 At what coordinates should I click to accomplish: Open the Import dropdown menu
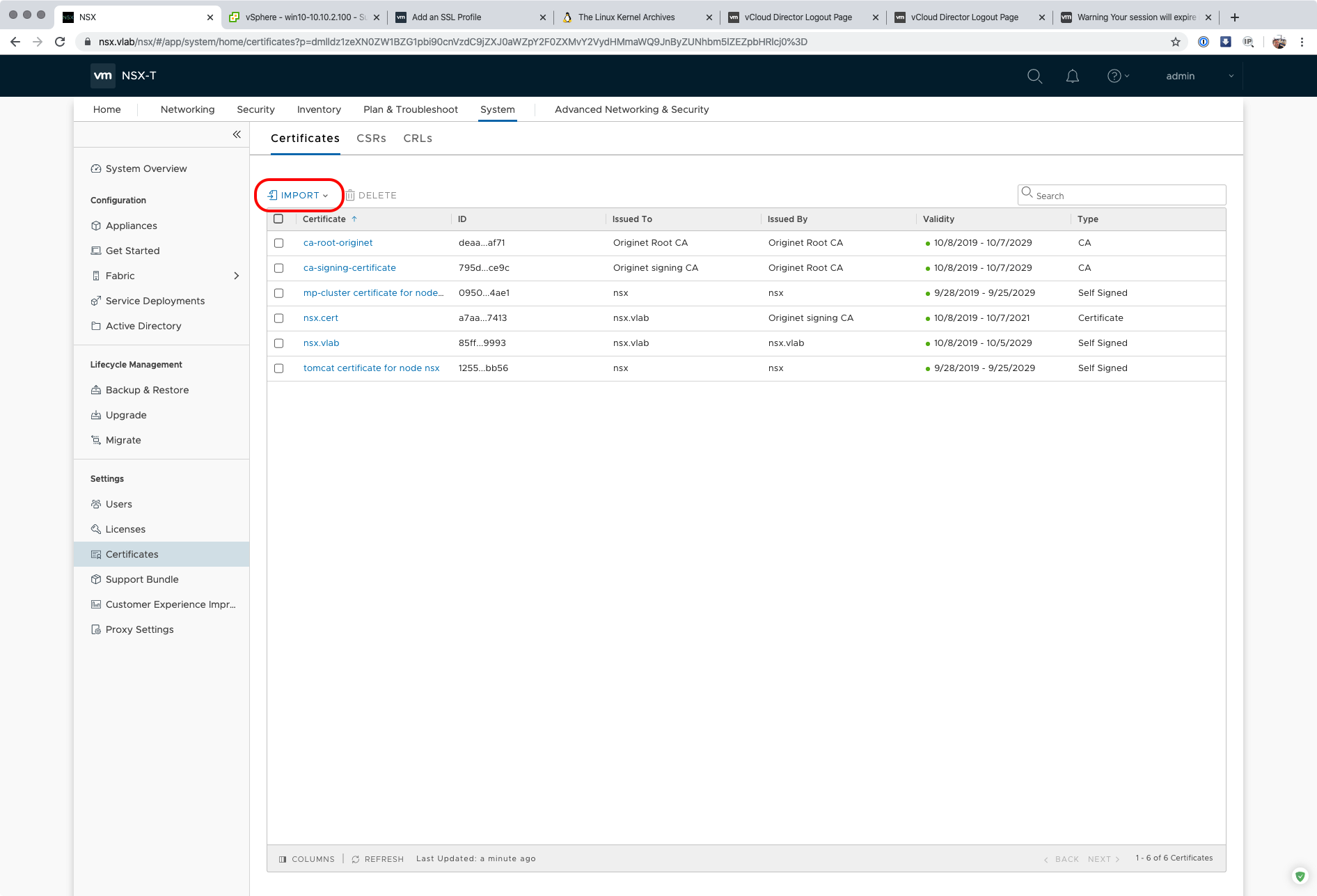tap(299, 196)
